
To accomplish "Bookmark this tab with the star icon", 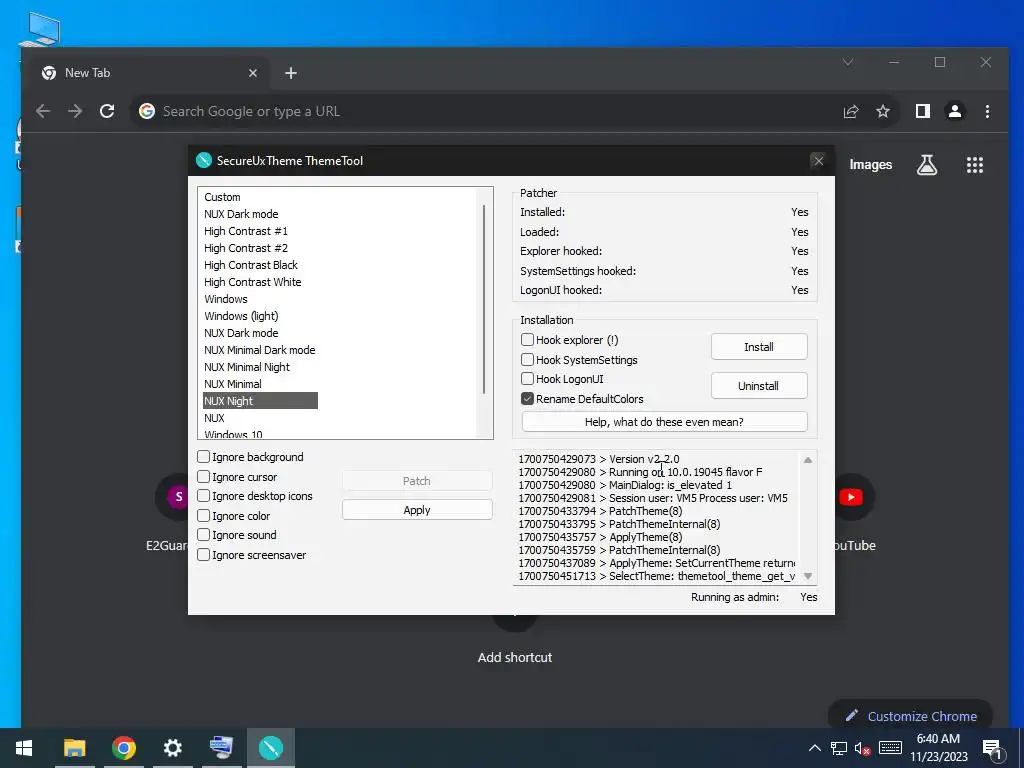I will click(x=883, y=112).
